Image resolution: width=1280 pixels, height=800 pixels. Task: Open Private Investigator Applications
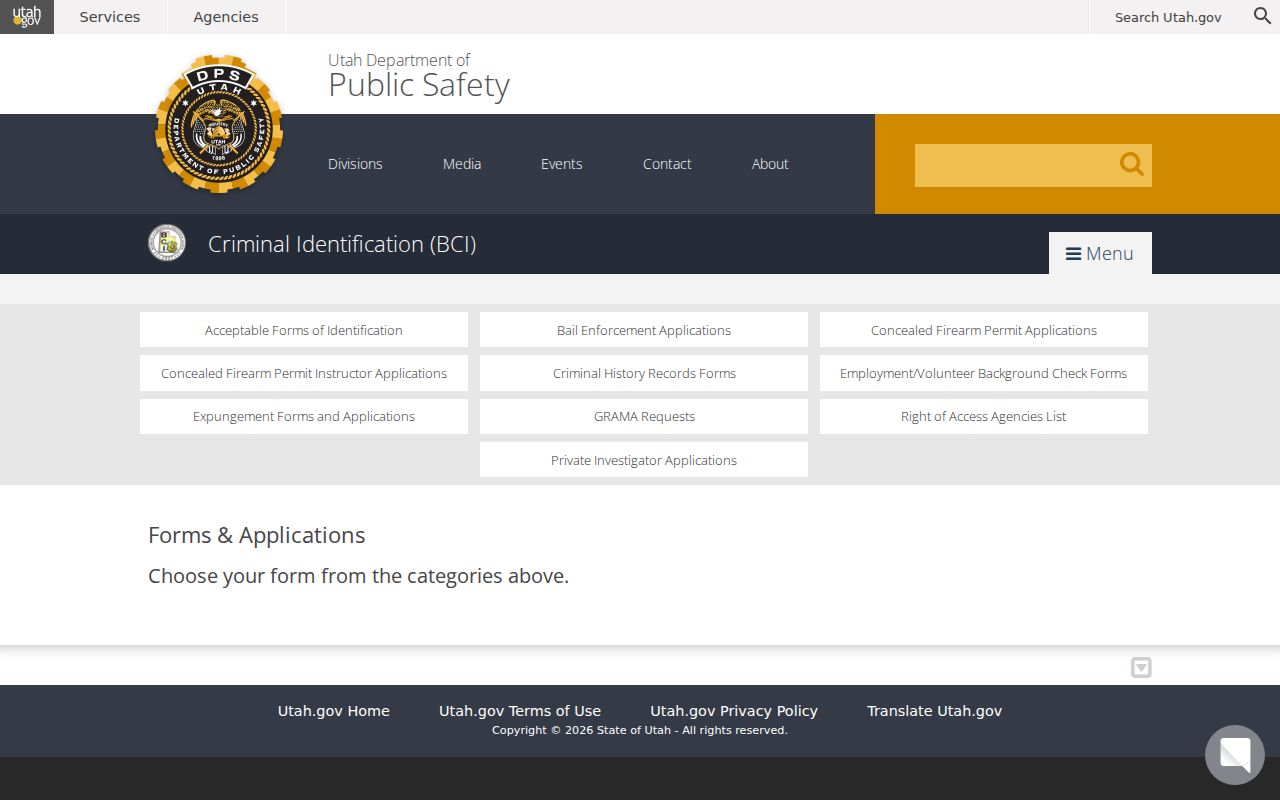[x=644, y=460]
